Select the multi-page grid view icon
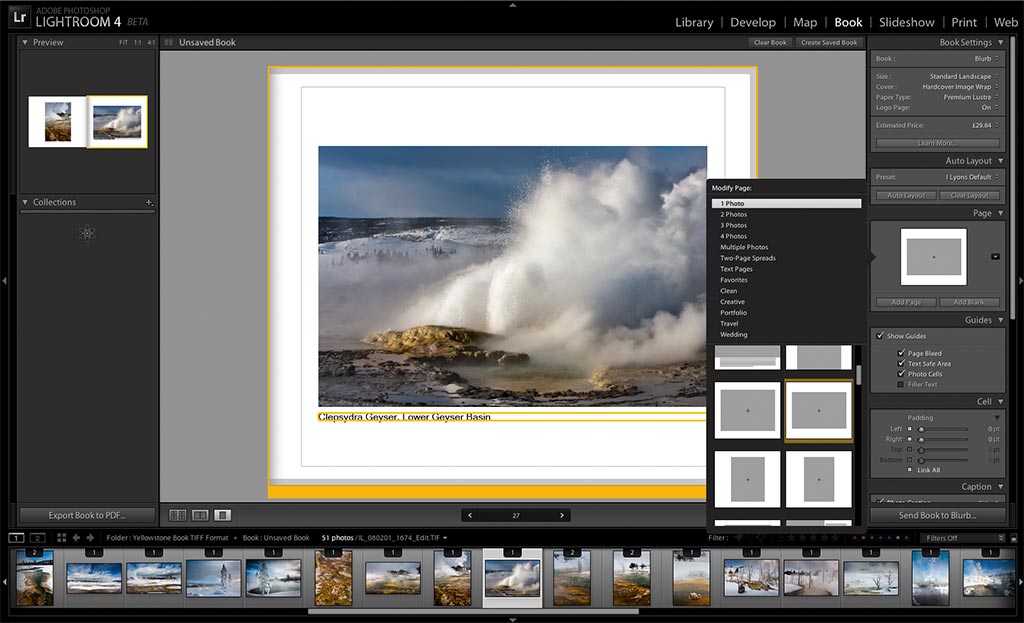Image resolution: width=1024 pixels, height=623 pixels. coord(177,515)
